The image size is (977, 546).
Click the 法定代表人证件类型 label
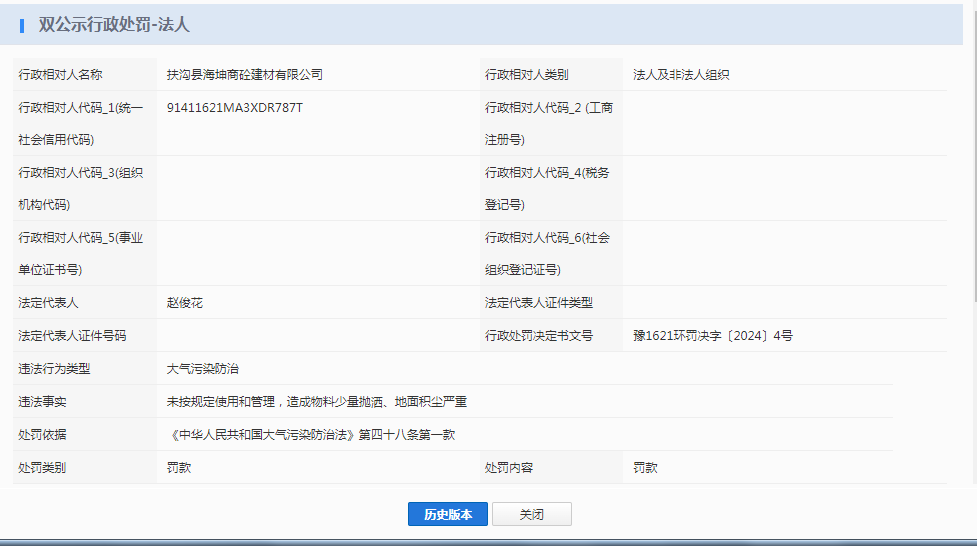click(x=539, y=303)
